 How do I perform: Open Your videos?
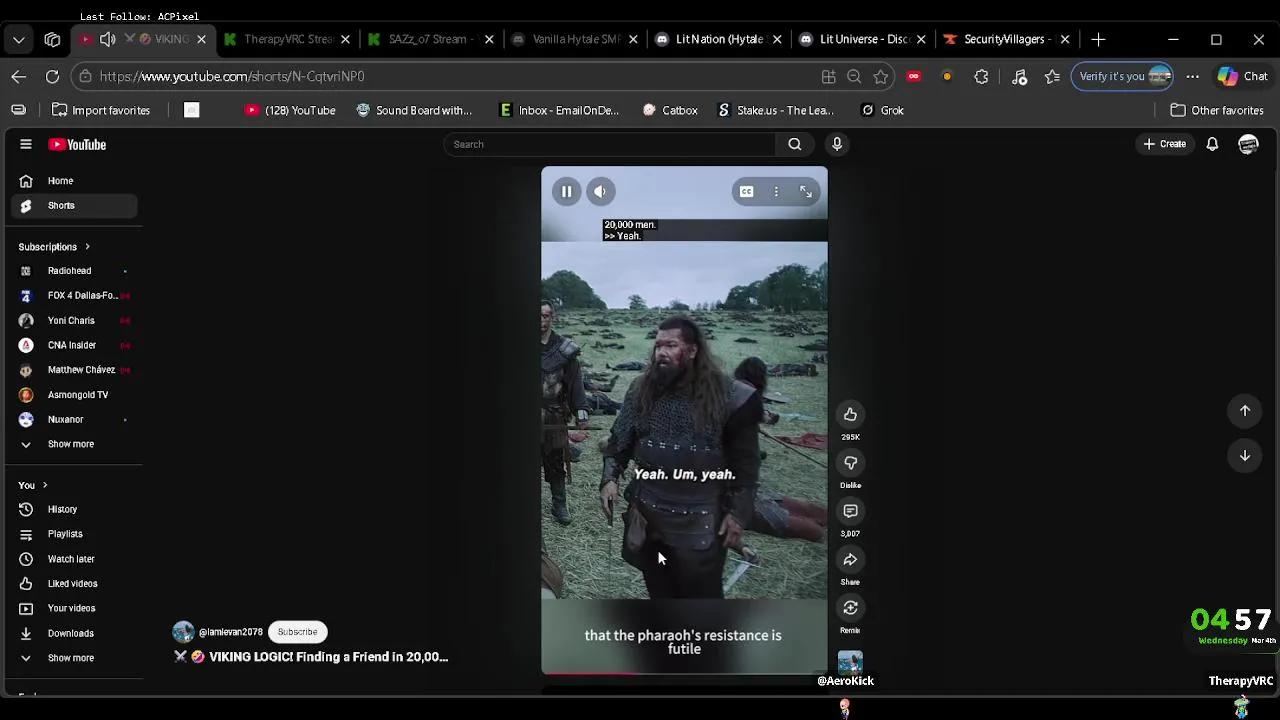coord(75,608)
